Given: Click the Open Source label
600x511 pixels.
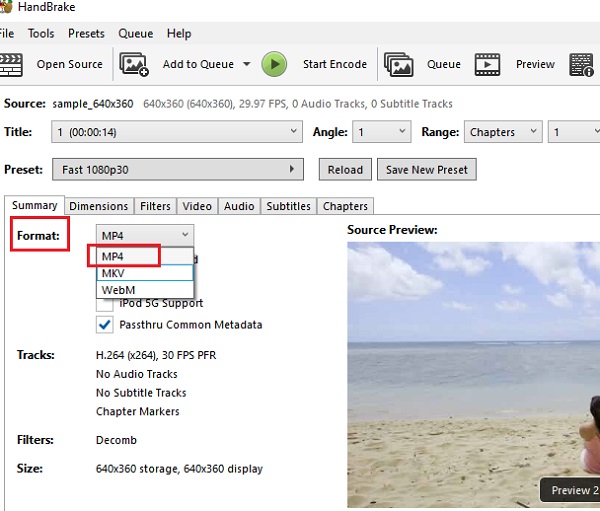Looking at the screenshot, I should (70, 64).
